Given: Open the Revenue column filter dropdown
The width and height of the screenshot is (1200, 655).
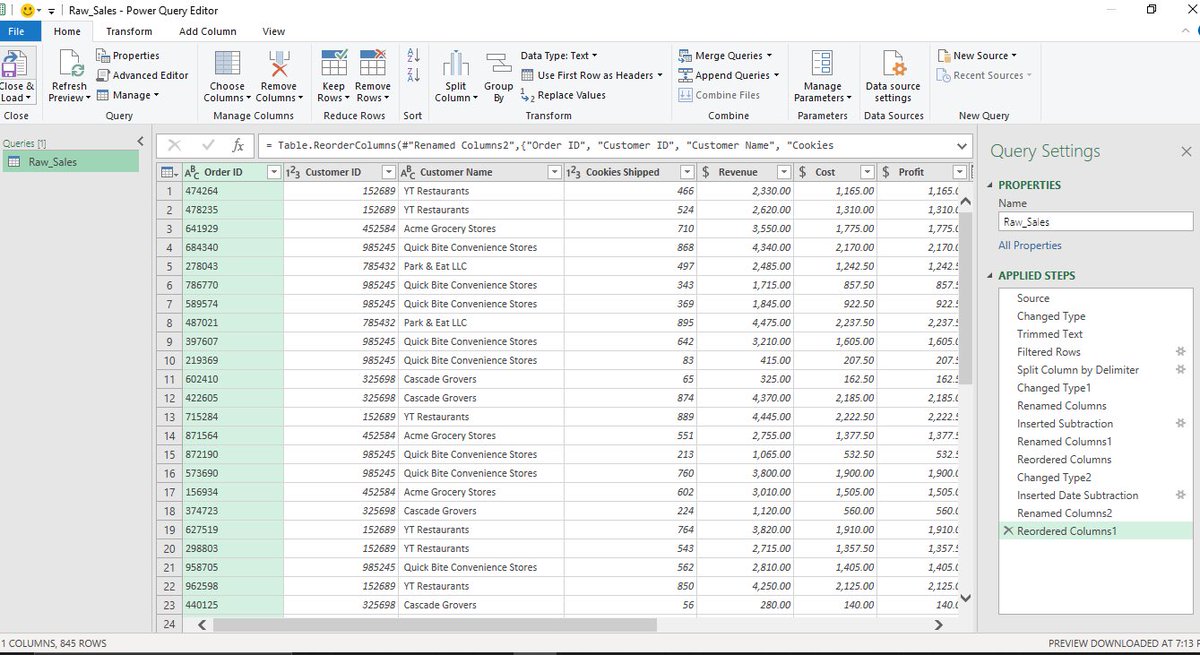Looking at the screenshot, I should coord(784,172).
